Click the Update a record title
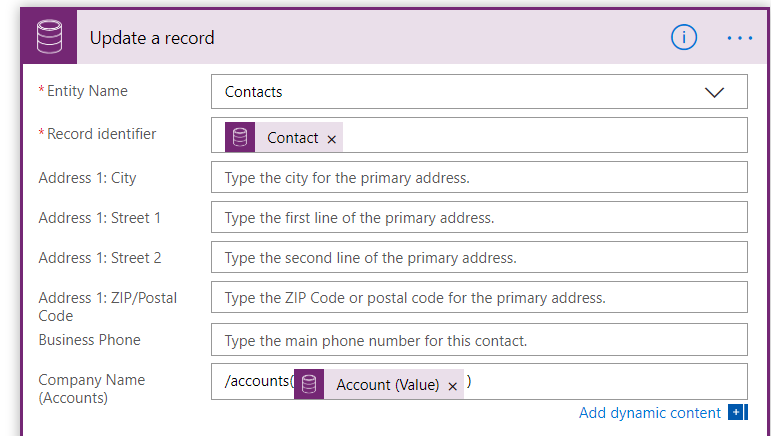771x436 pixels. click(152, 38)
